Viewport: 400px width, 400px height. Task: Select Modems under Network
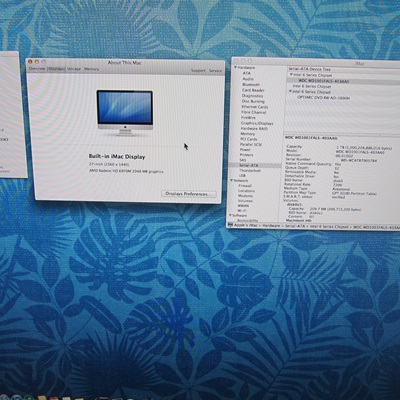245,196
